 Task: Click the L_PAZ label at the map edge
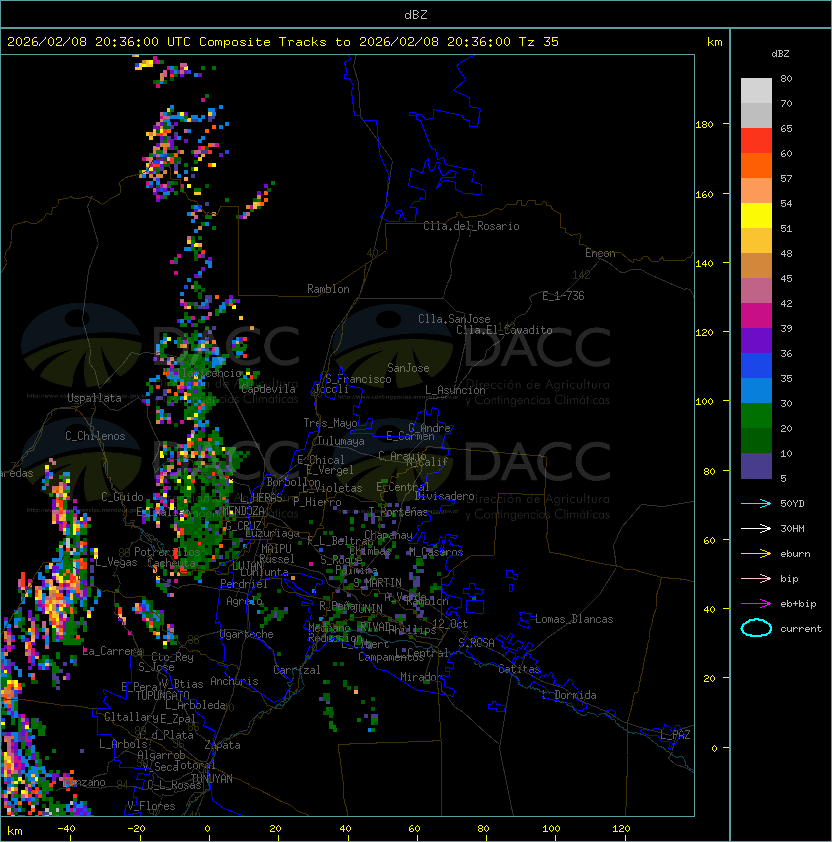coord(675,735)
